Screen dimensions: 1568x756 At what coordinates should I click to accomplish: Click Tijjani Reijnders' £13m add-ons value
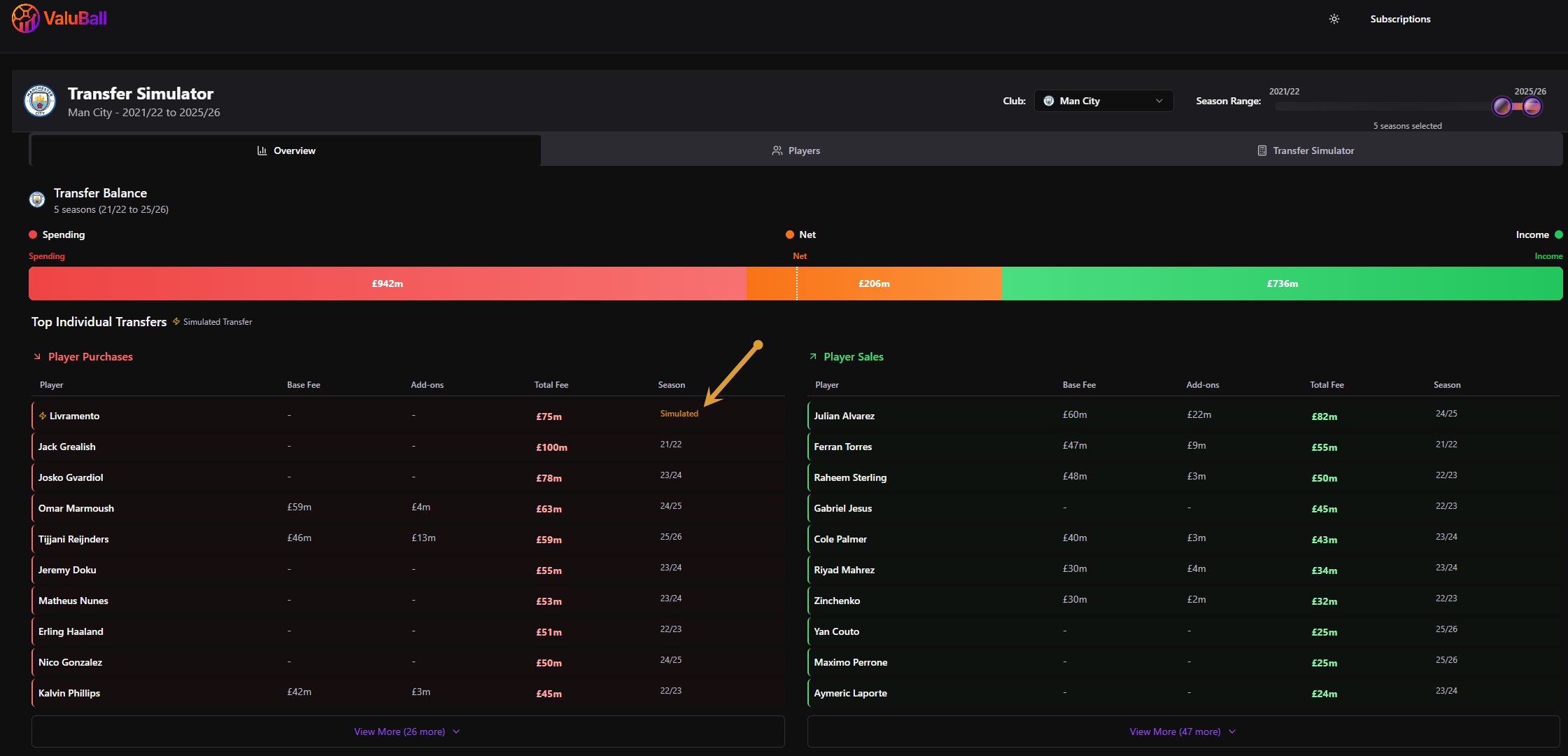pyautogui.click(x=423, y=538)
